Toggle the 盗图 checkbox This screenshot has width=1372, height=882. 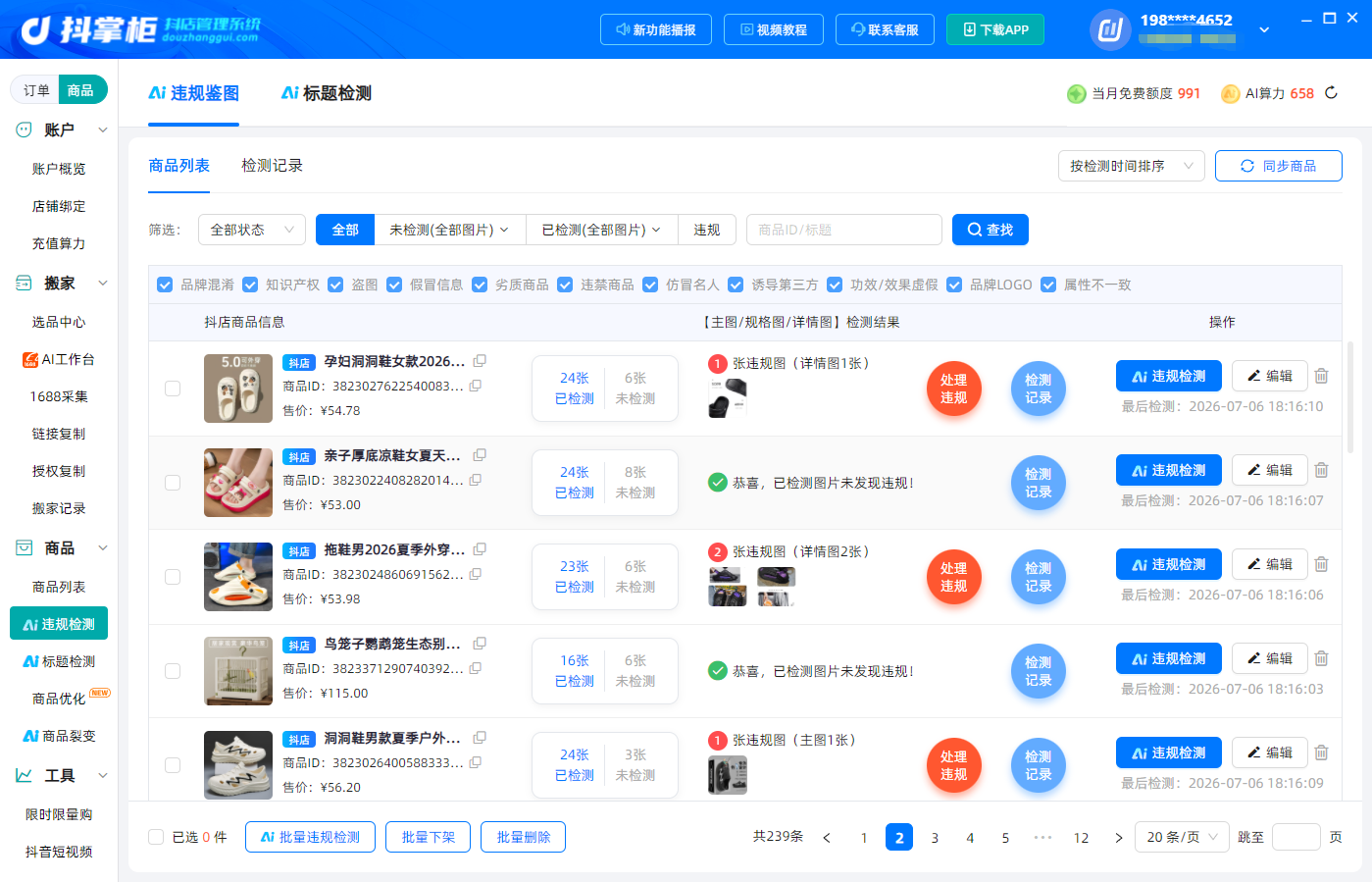(x=335, y=285)
